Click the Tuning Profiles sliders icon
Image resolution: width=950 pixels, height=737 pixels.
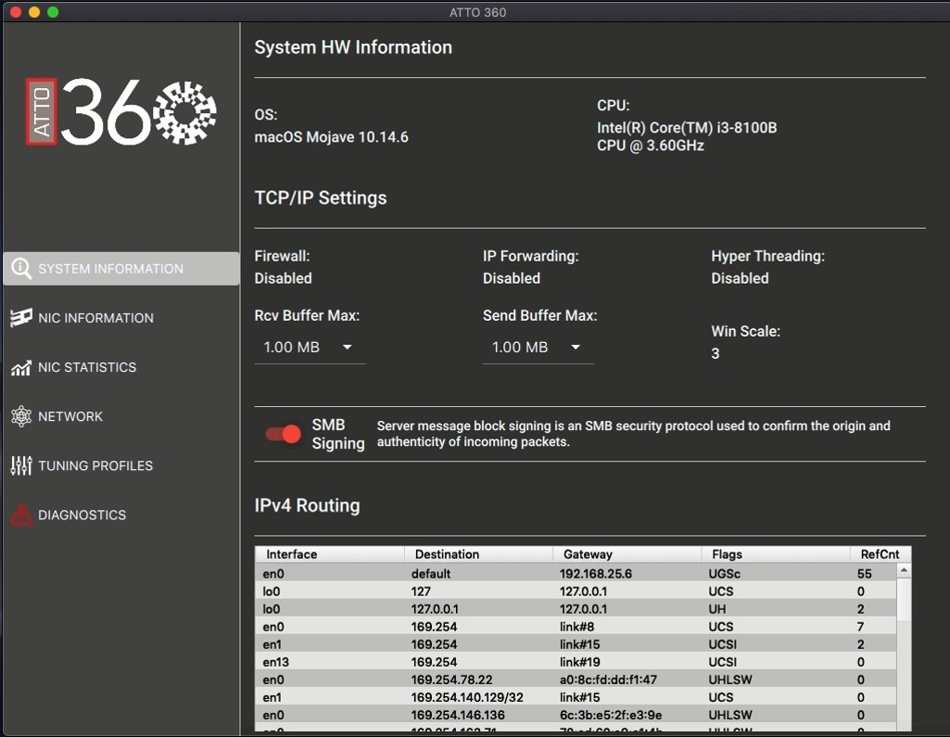pos(21,465)
